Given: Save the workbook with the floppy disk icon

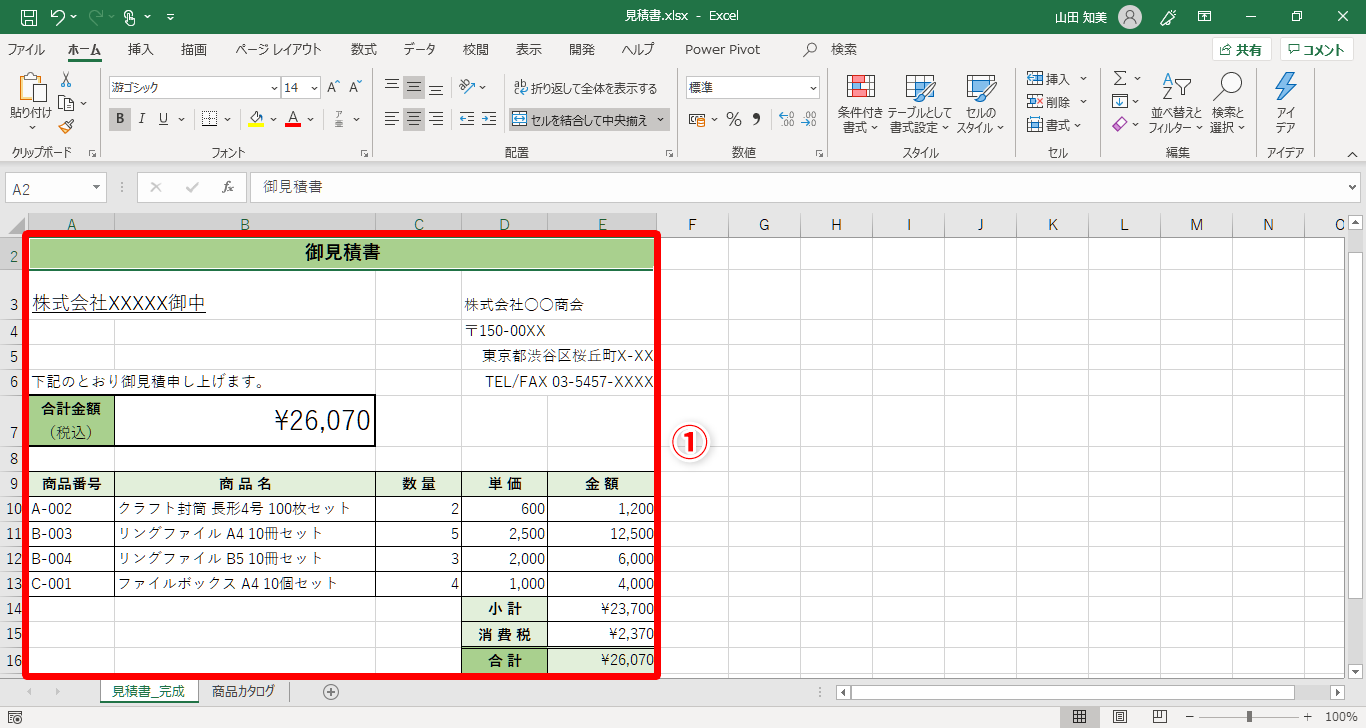Looking at the screenshot, I should tap(29, 17).
